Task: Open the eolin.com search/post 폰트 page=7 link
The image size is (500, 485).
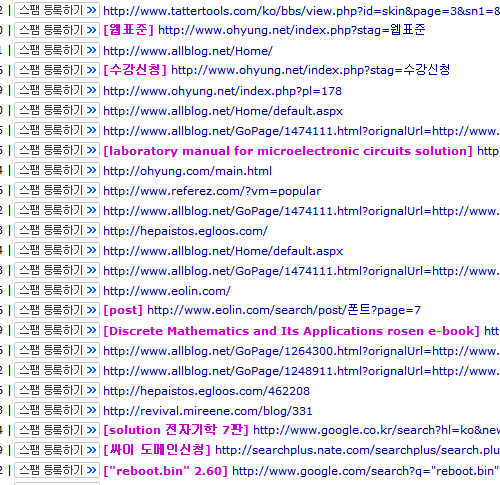Action: (284, 310)
